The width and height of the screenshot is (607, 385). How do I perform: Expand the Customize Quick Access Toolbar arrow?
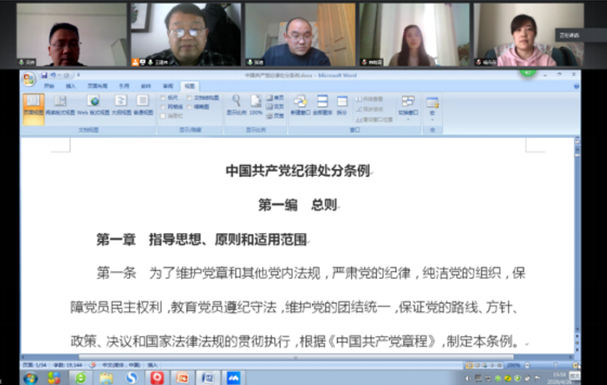tap(78, 75)
